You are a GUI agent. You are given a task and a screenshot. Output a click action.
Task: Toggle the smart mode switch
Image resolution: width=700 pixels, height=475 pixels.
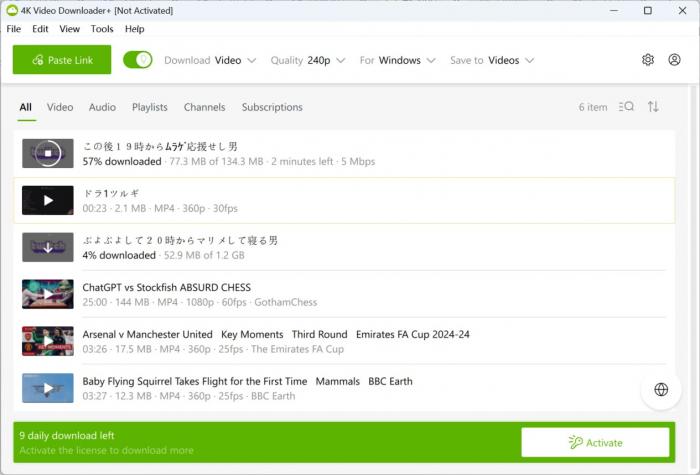point(138,60)
